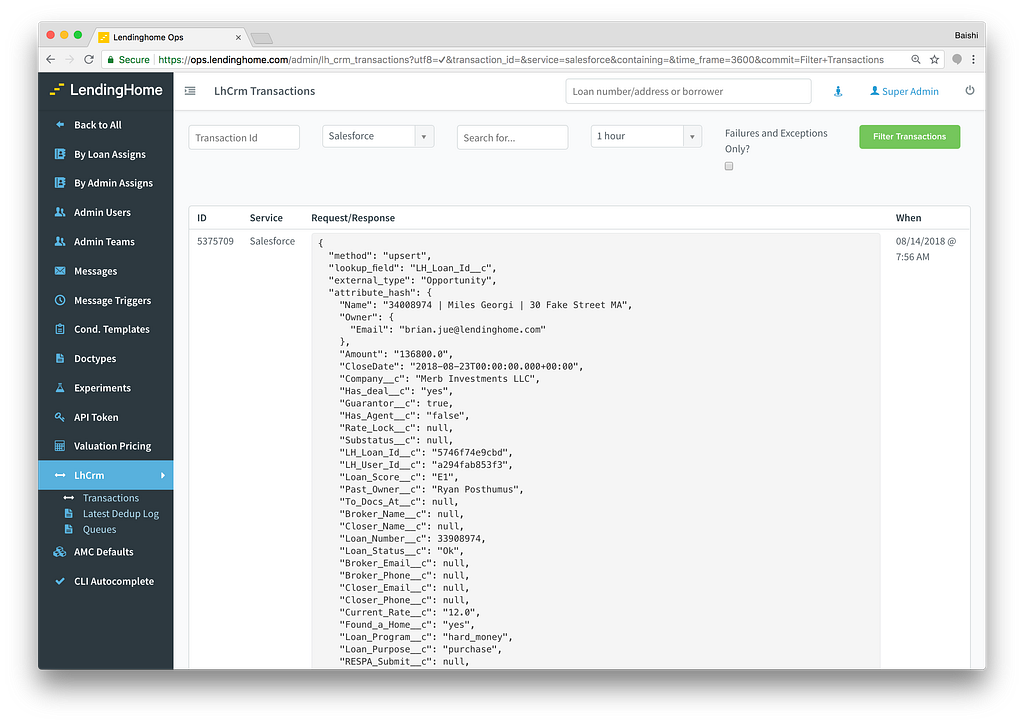Image resolution: width=1024 pixels, height=724 pixels.
Task: Click the Back to All link
Action: (x=97, y=125)
